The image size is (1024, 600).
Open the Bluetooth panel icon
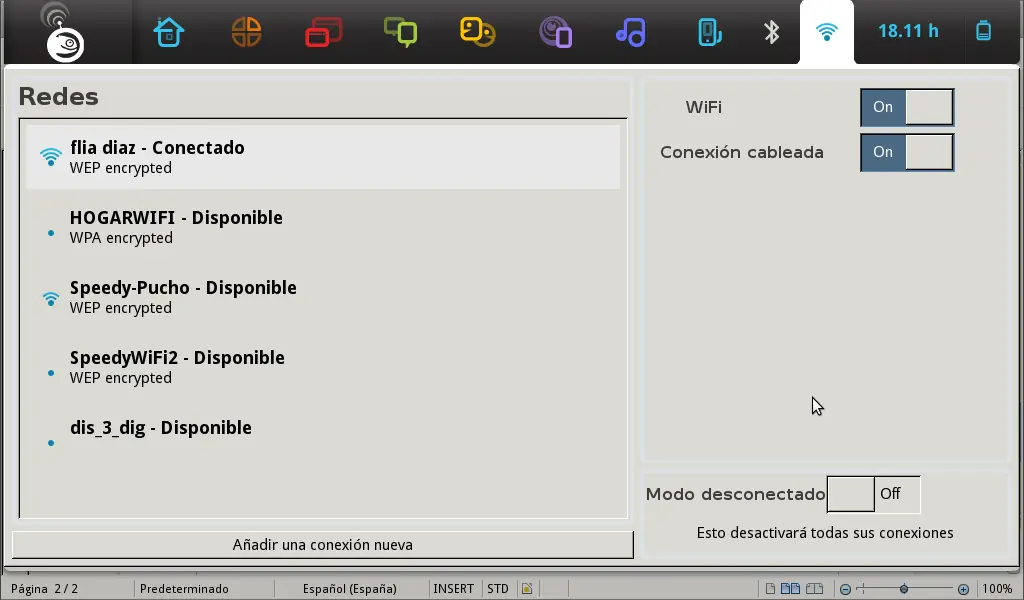(x=772, y=32)
